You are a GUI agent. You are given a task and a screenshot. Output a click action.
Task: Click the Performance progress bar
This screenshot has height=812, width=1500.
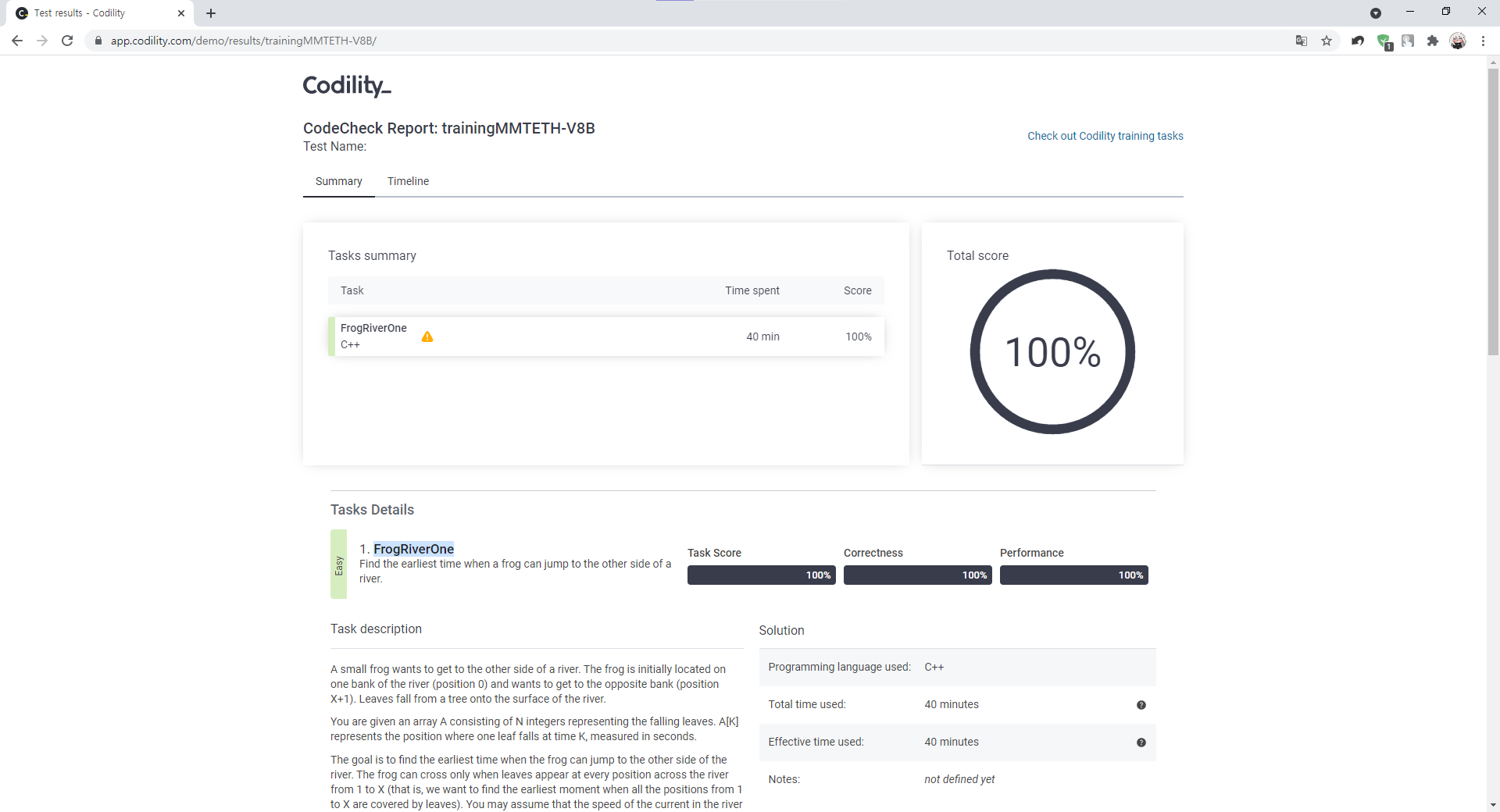click(x=1074, y=575)
